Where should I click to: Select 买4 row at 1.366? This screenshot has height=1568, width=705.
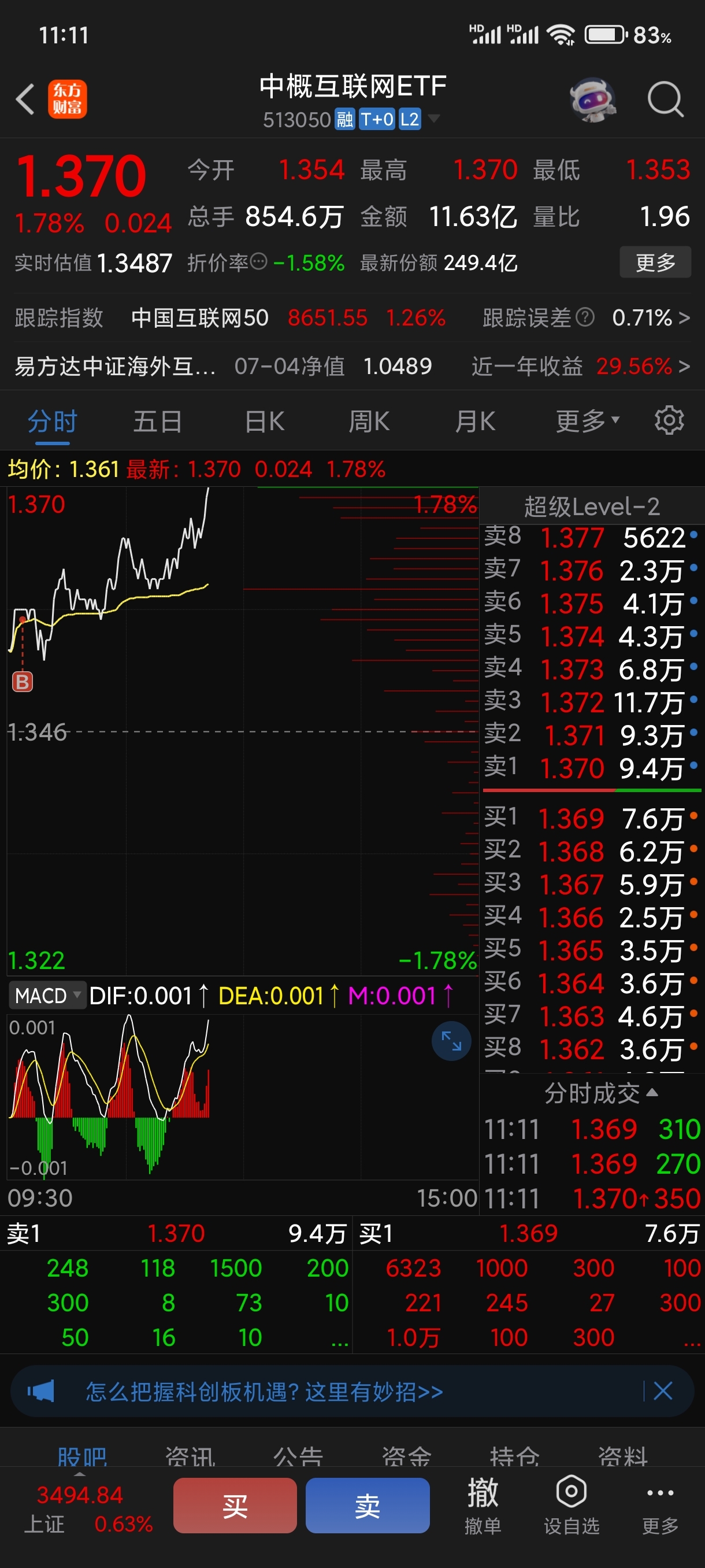coord(591,917)
